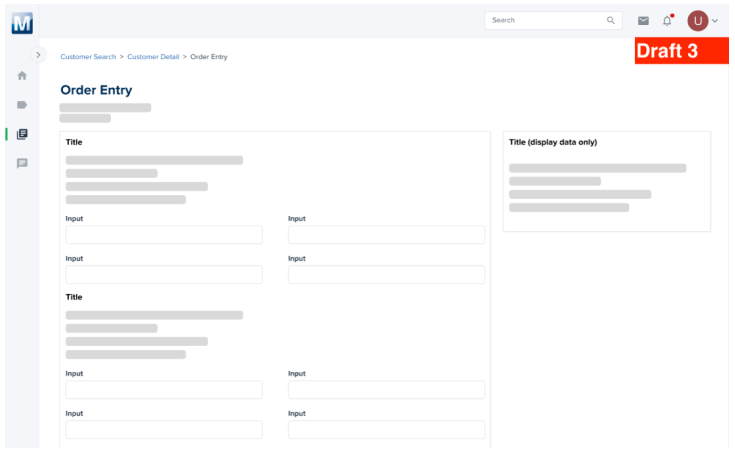Click the Mouser M logo

point(22,22)
